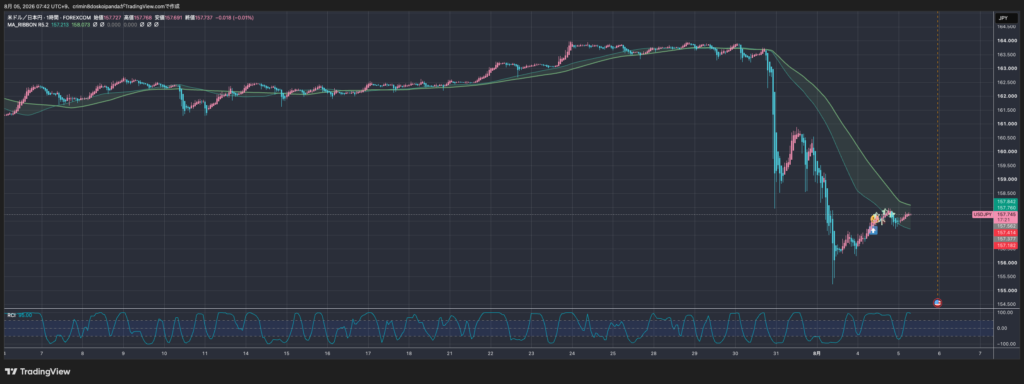
Task: Click the 8月 label on time axis
Action: click(816, 353)
